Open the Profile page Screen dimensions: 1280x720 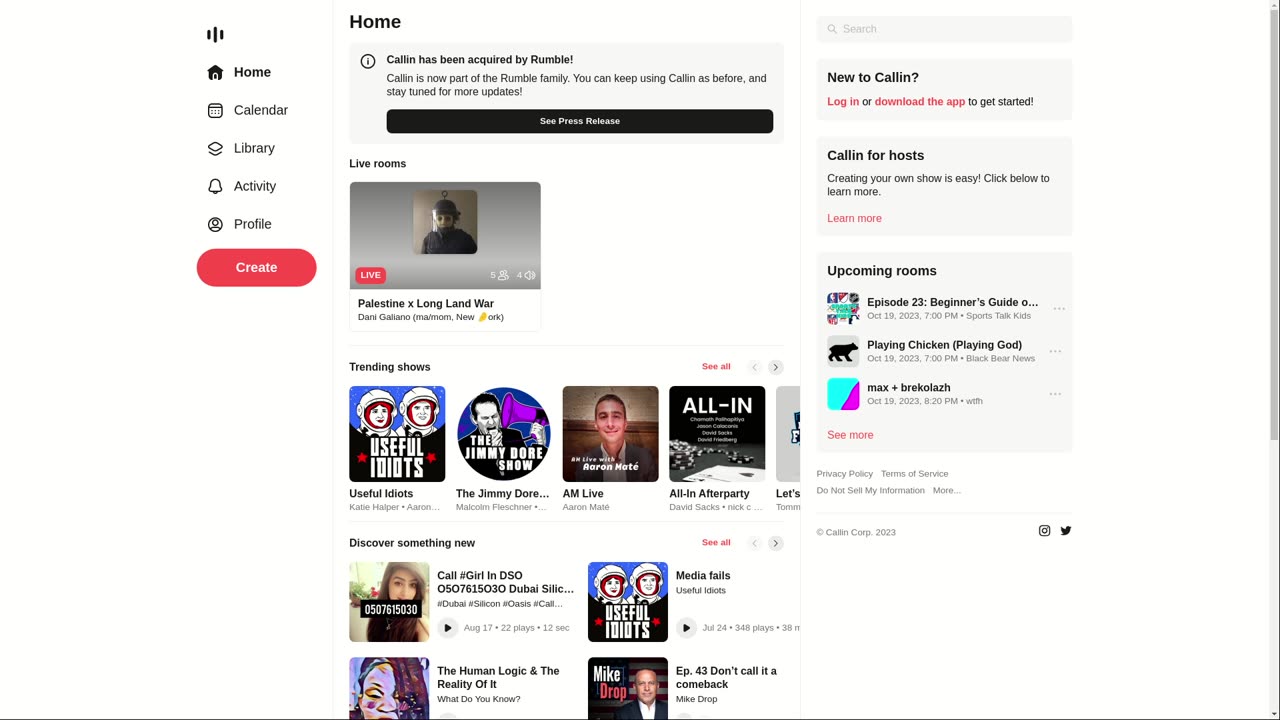pos(239,224)
